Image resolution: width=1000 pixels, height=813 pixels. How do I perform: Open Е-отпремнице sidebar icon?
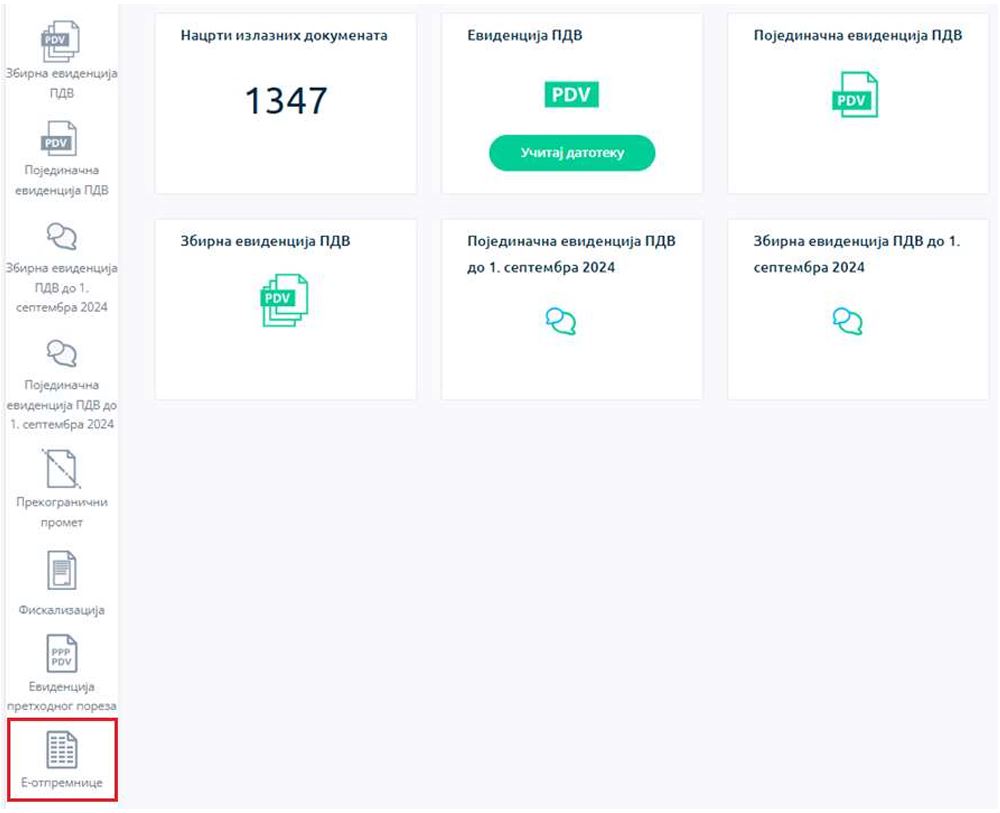[62, 749]
